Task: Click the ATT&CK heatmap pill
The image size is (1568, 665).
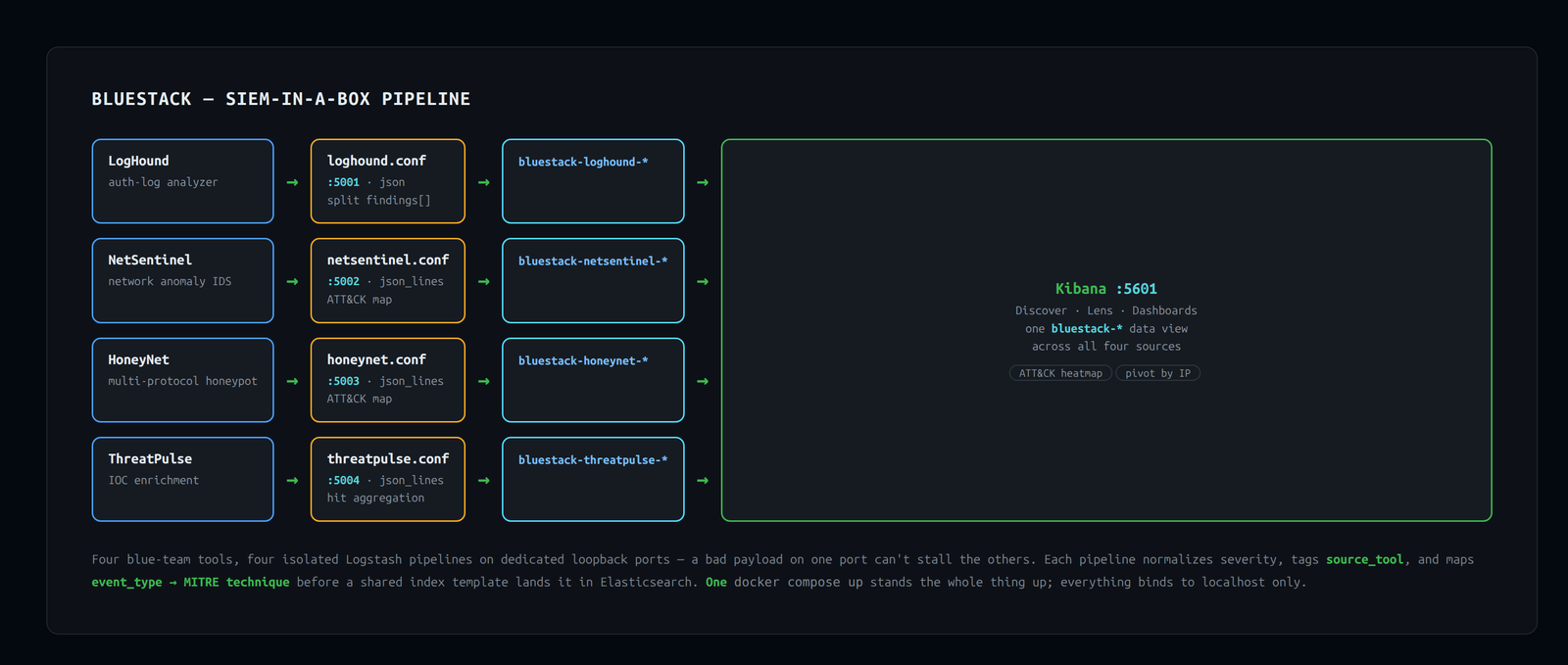Action: (x=1060, y=373)
